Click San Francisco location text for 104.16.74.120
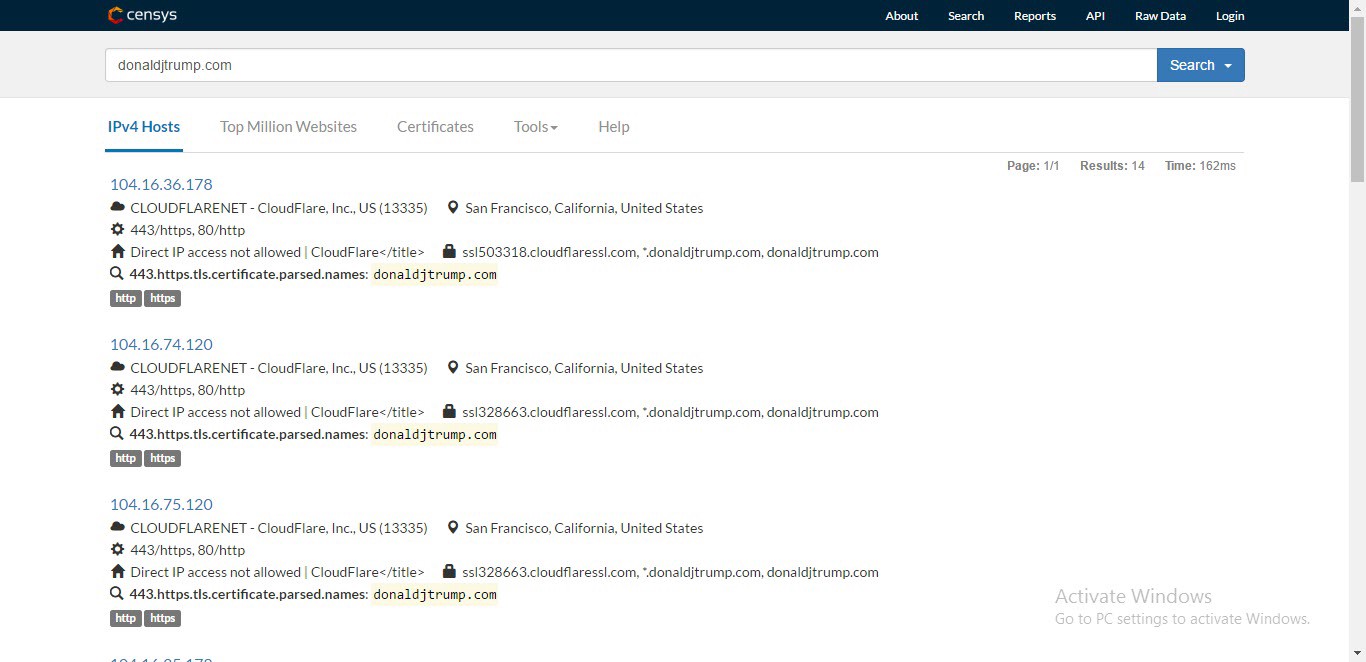This screenshot has width=1366, height=662. pyautogui.click(x=584, y=368)
